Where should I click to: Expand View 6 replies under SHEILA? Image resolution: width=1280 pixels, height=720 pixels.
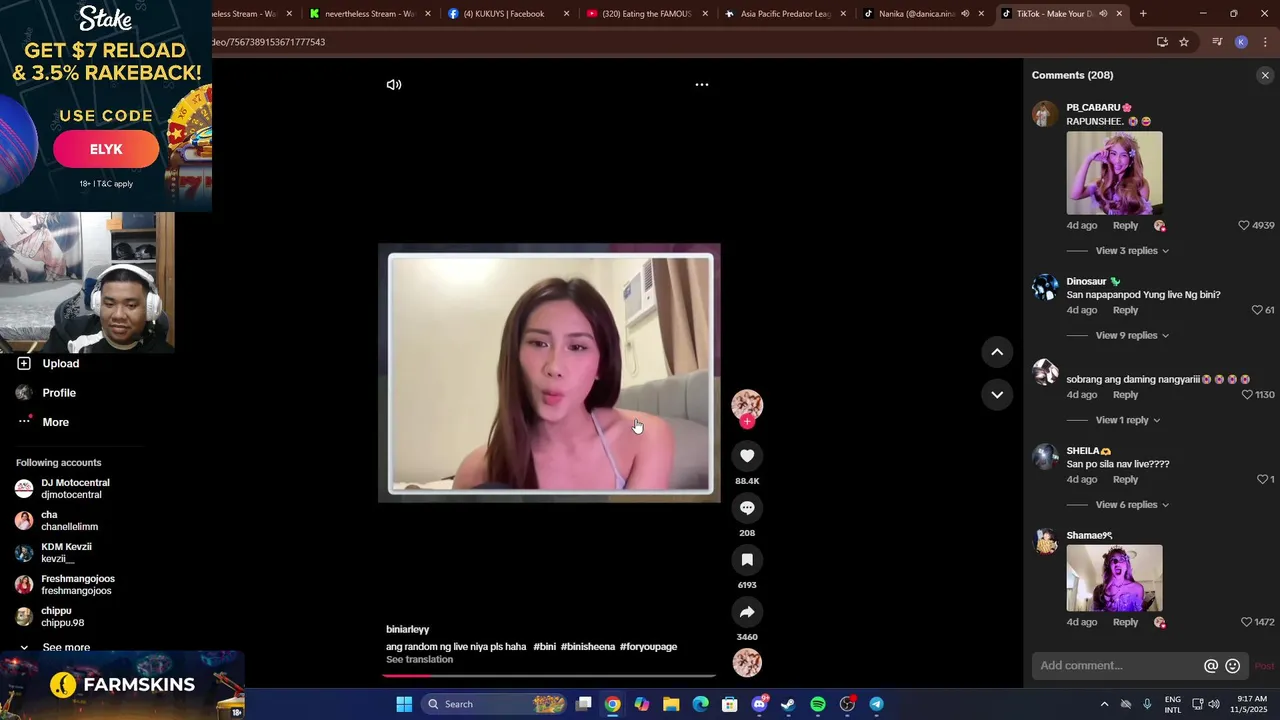1132,505
